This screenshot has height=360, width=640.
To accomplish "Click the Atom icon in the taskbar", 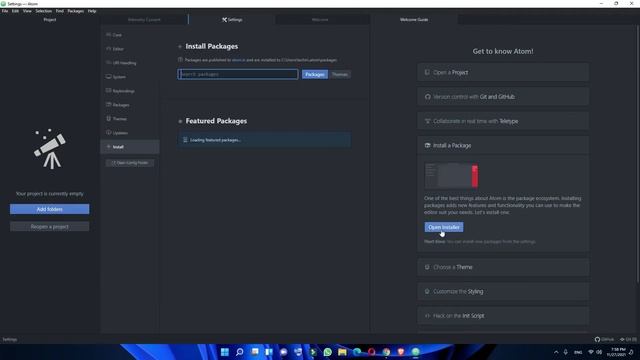I will click(x=416, y=352).
